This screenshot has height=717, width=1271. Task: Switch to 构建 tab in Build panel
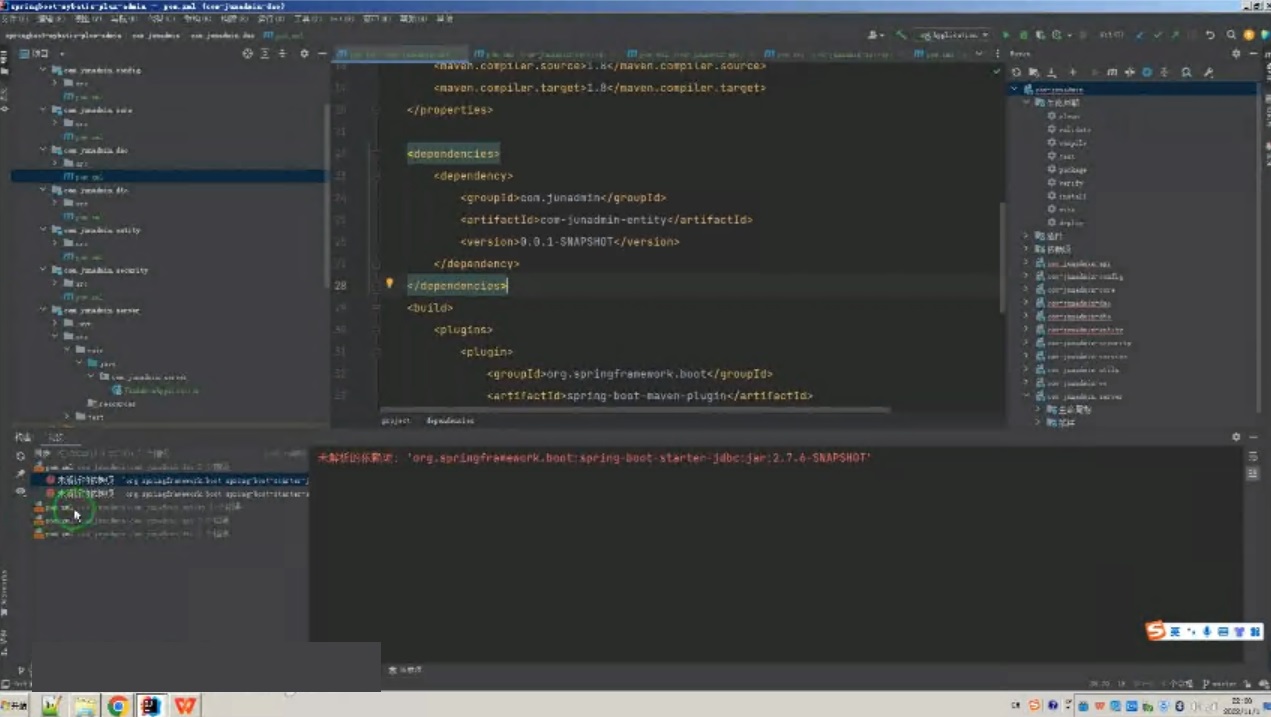click(x=22, y=437)
